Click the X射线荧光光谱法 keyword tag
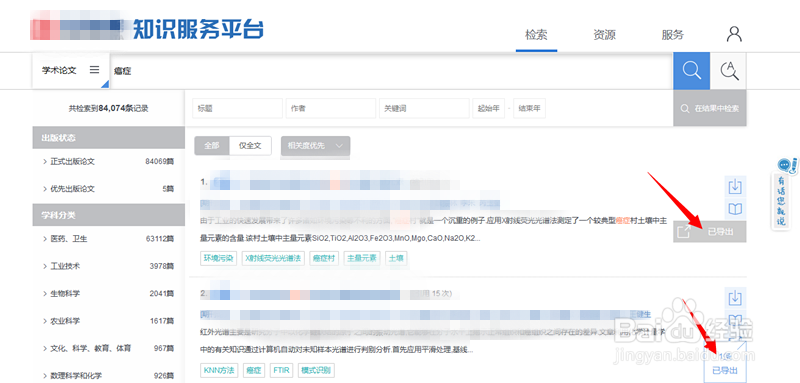The height and width of the screenshot is (383, 800). point(273,259)
